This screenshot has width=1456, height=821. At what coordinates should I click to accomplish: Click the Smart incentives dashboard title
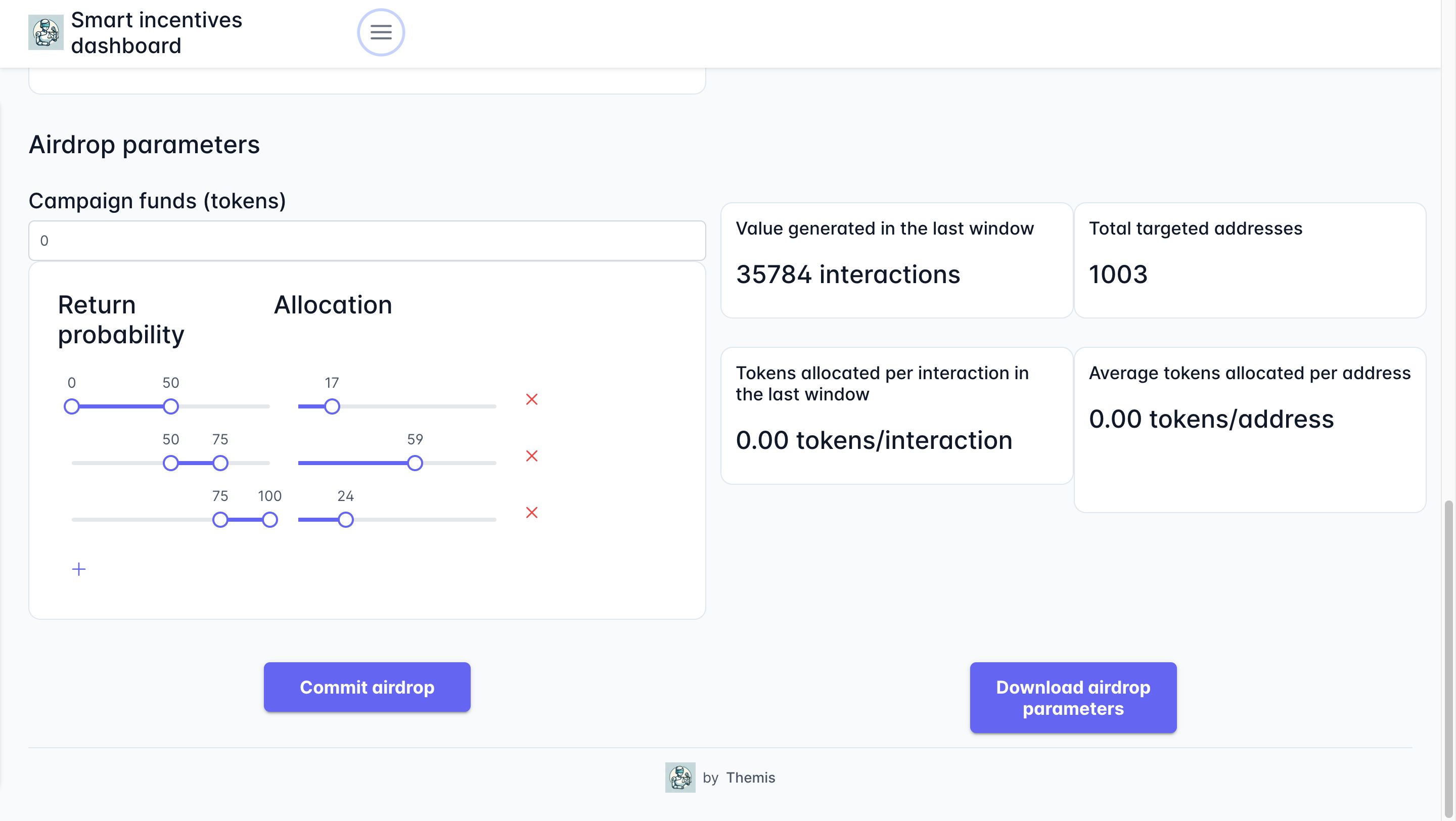click(157, 33)
